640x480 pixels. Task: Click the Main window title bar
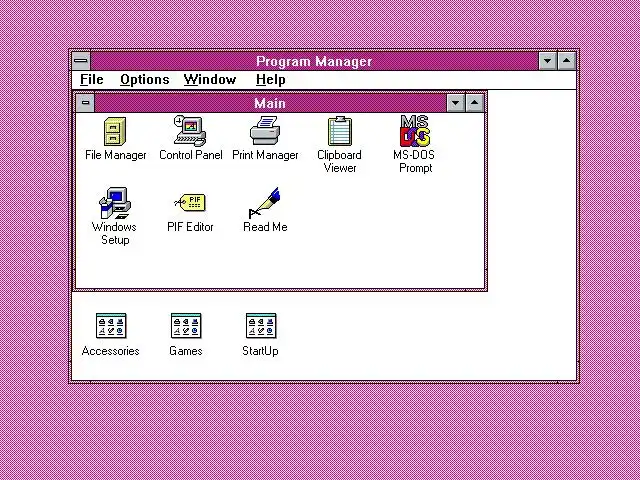270,103
